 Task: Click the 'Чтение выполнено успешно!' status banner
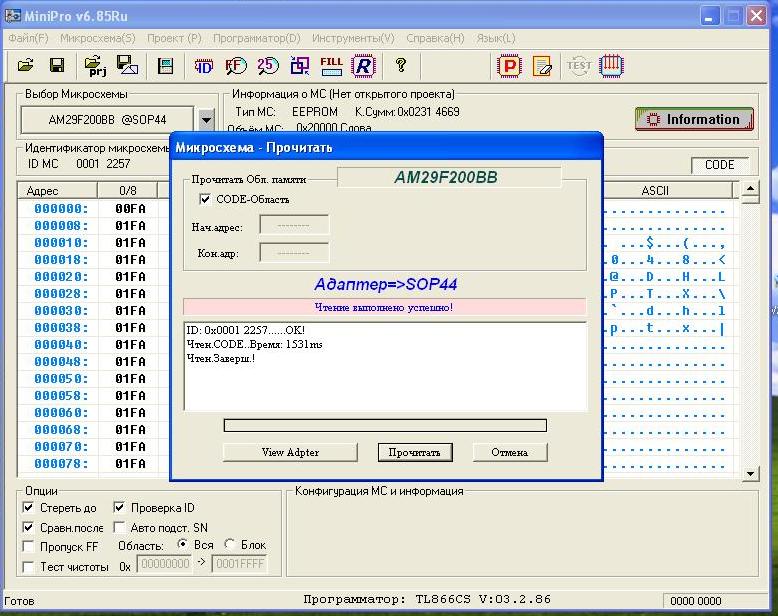(384, 307)
